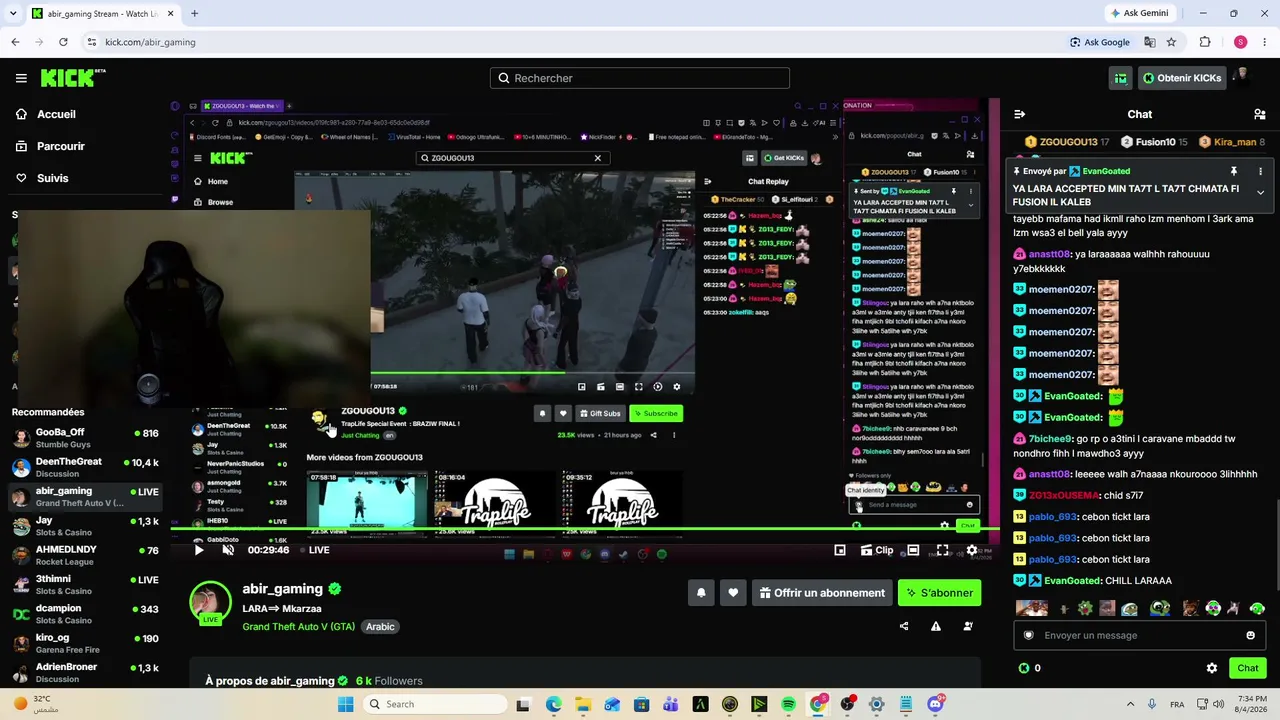Open kiro_og recommended channel
Viewport: 1280px width, 720px height.
(x=84, y=643)
